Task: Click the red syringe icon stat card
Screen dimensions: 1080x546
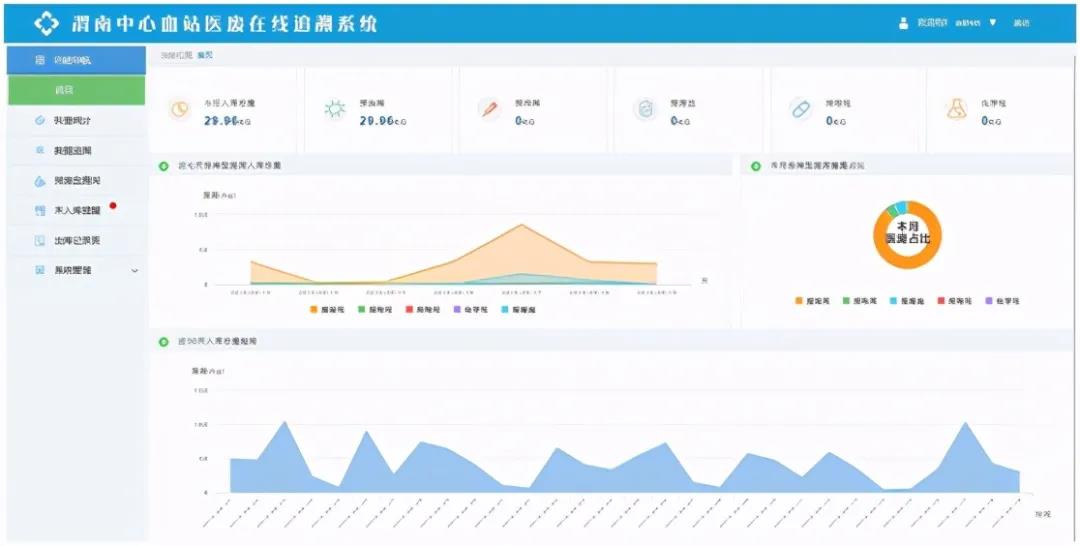Action: 489,110
